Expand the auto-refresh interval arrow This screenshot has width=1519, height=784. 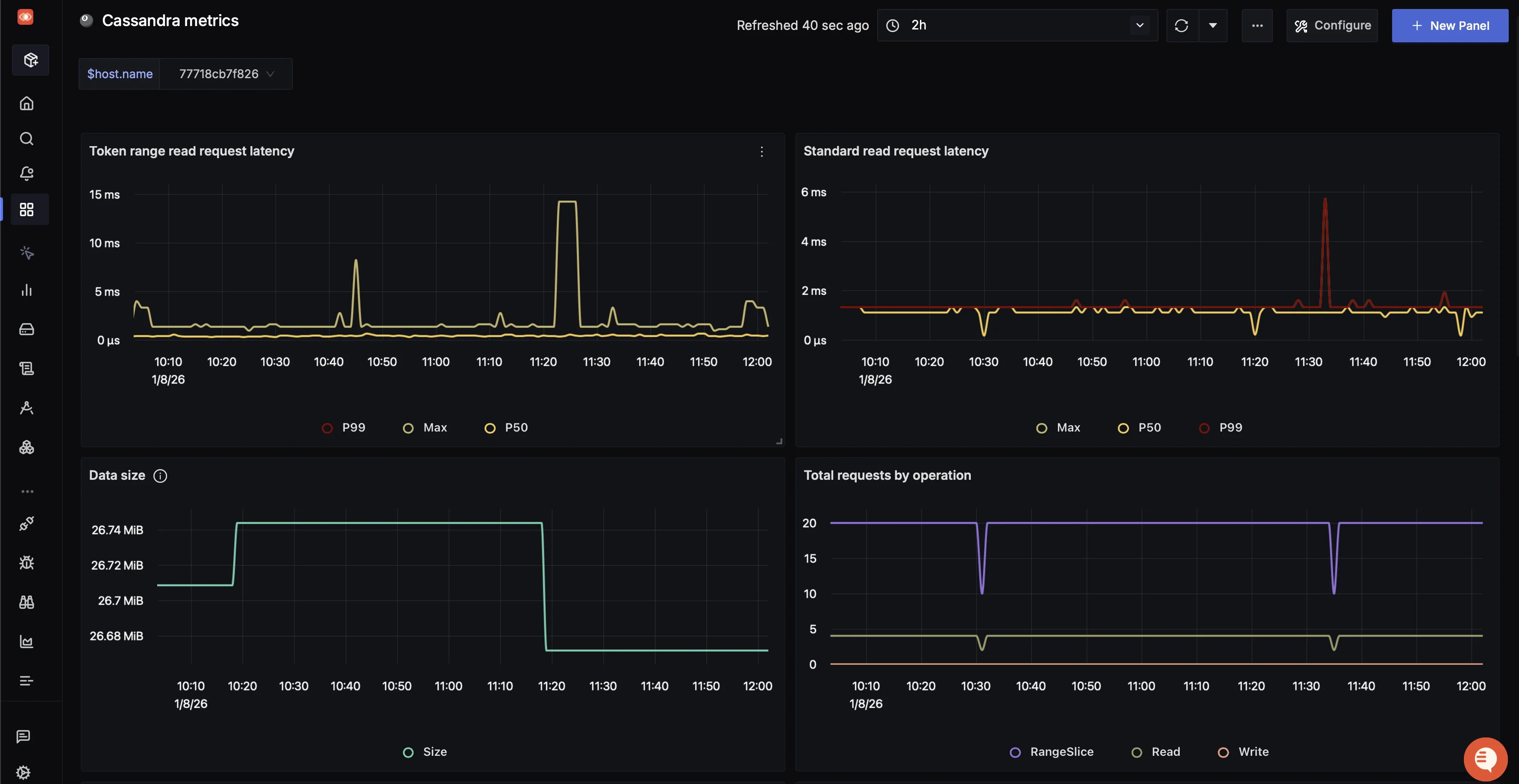click(x=1213, y=25)
